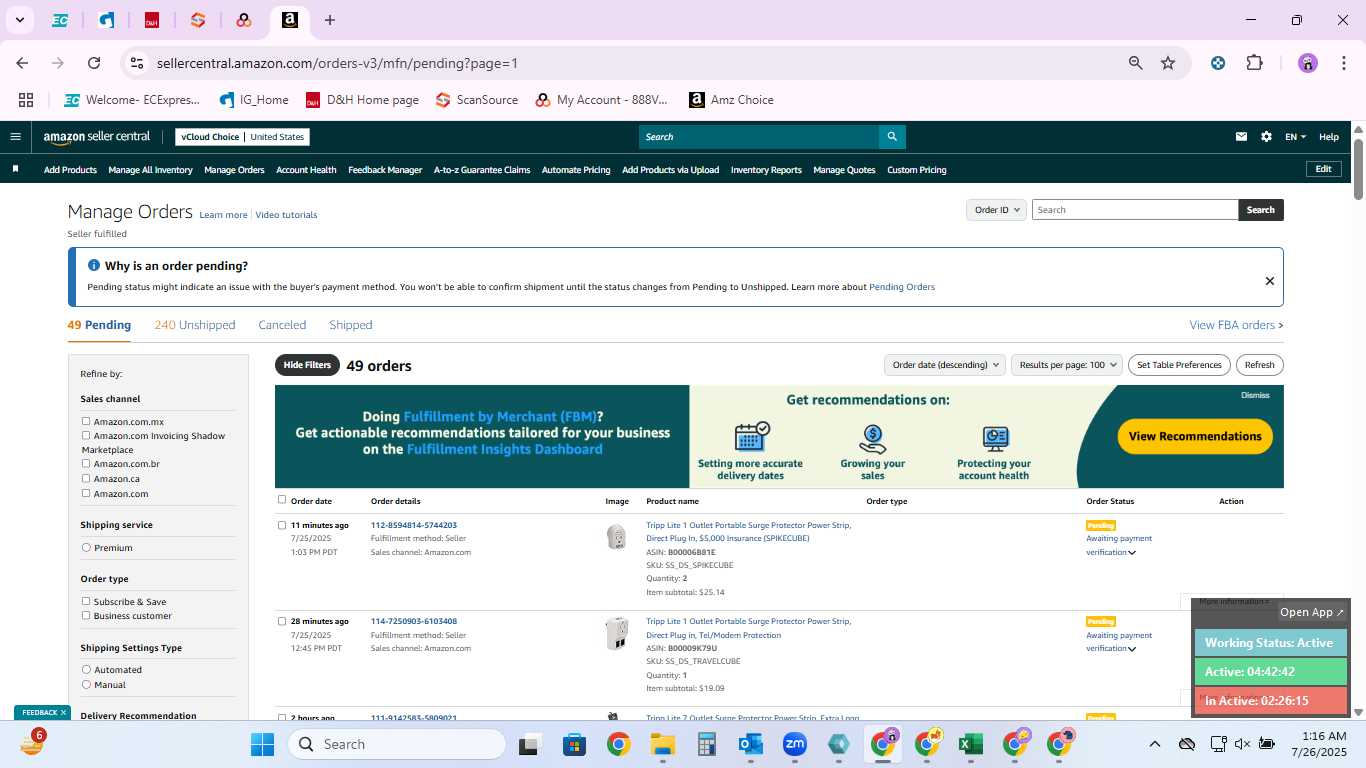Expand Awaiting payment verification for first order

(x=1132, y=553)
